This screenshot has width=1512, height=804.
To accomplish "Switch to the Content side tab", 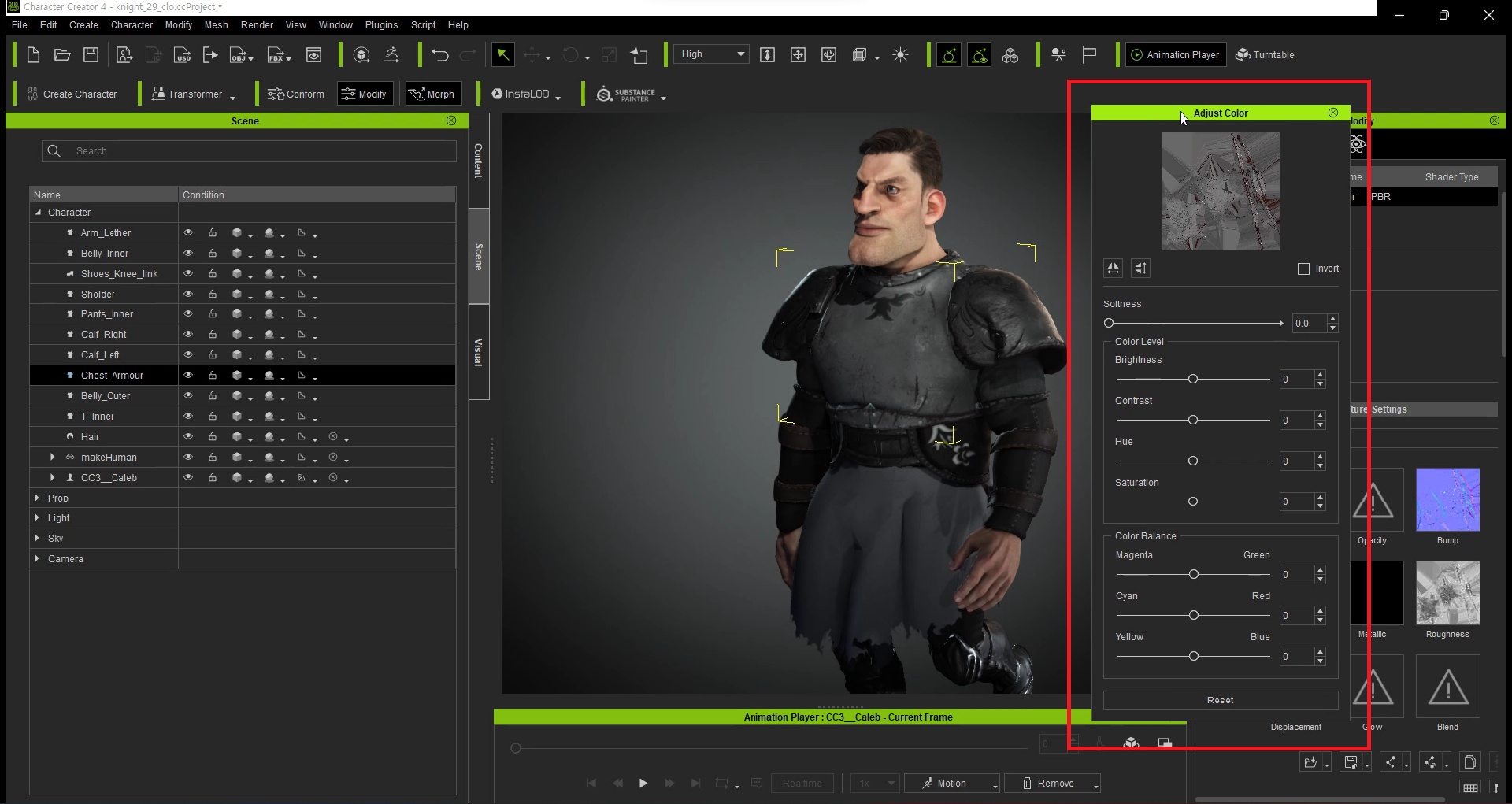I will (x=479, y=161).
